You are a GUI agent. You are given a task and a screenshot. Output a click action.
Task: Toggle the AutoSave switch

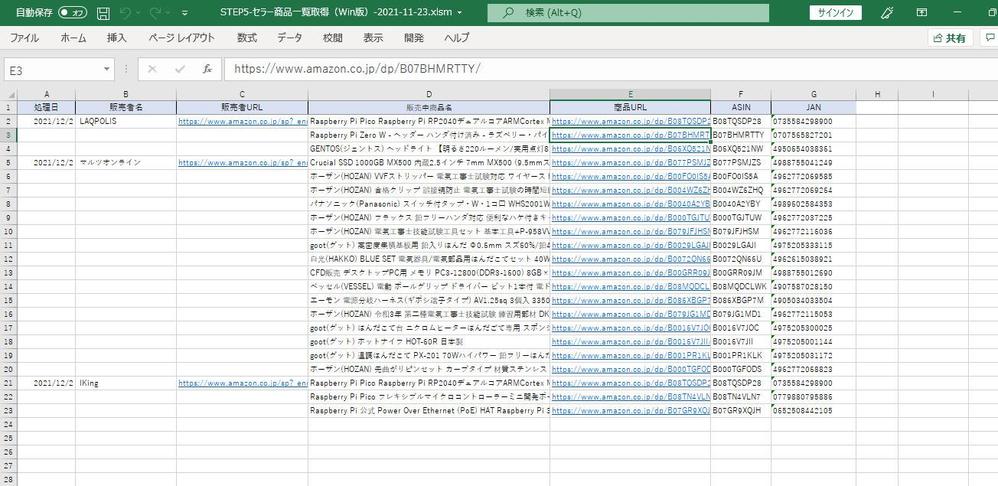pos(73,12)
